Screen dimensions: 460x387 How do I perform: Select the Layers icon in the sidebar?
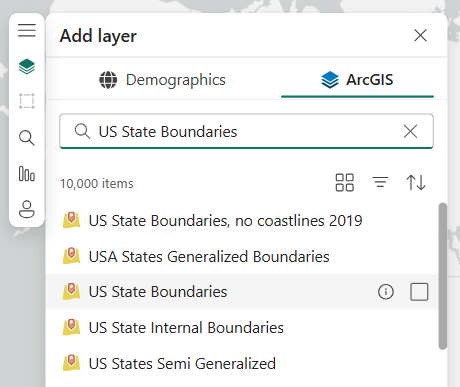point(27,66)
